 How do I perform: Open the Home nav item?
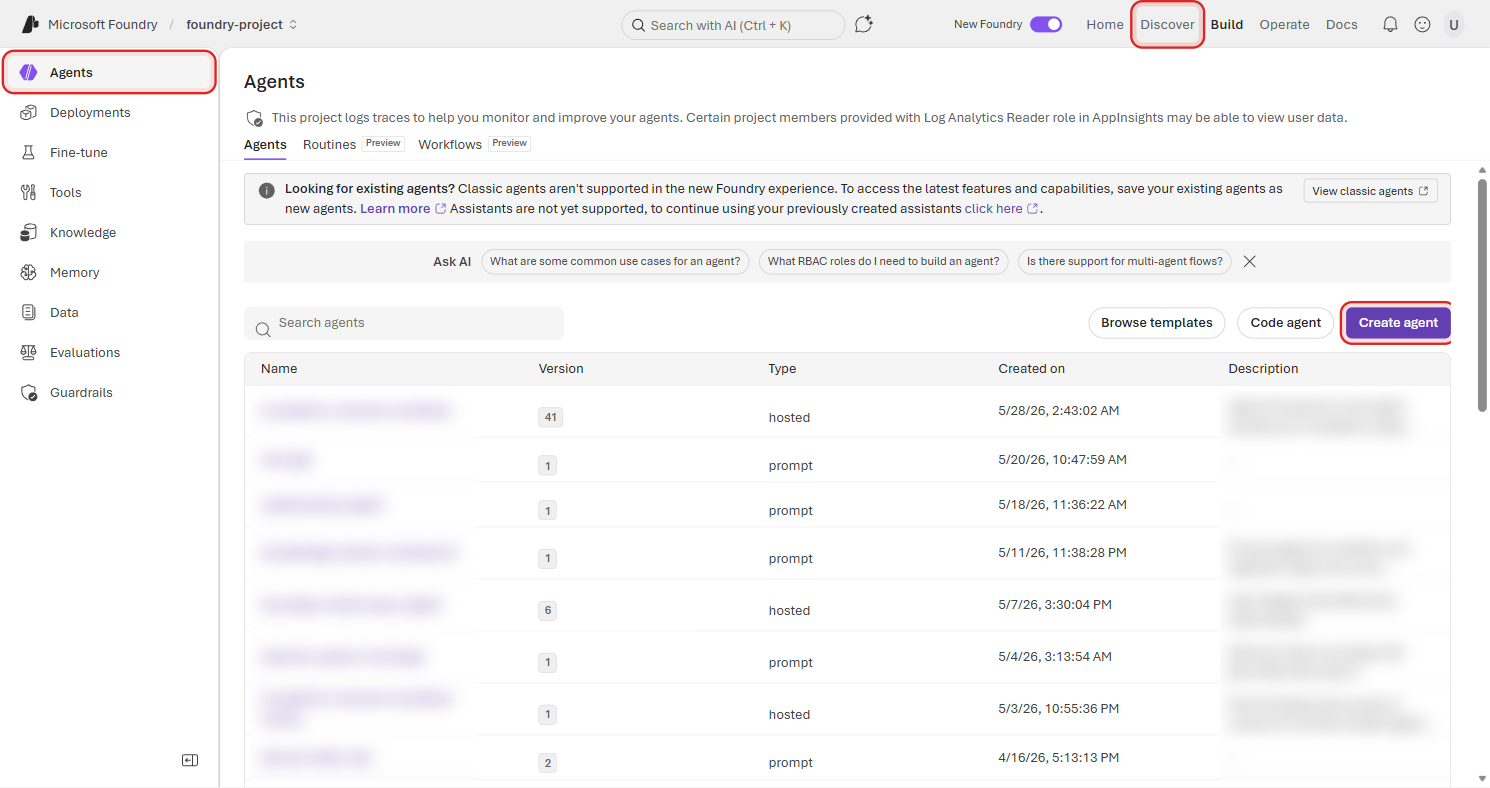[x=1105, y=24]
